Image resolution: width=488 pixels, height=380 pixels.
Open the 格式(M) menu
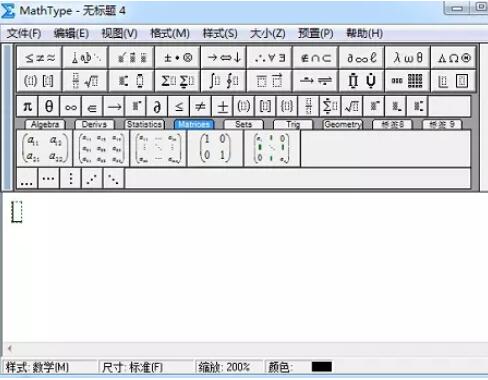[170, 33]
